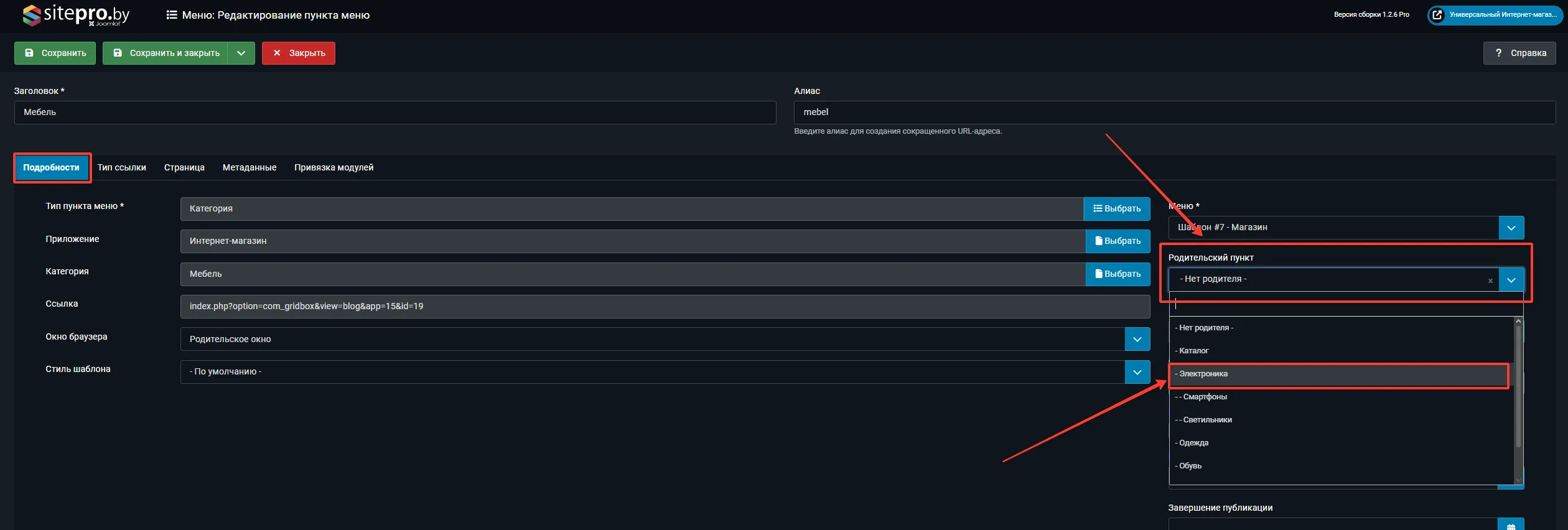Expand Save and close dropdown arrow
1568x530 pixels.
[x=241, y=53]
